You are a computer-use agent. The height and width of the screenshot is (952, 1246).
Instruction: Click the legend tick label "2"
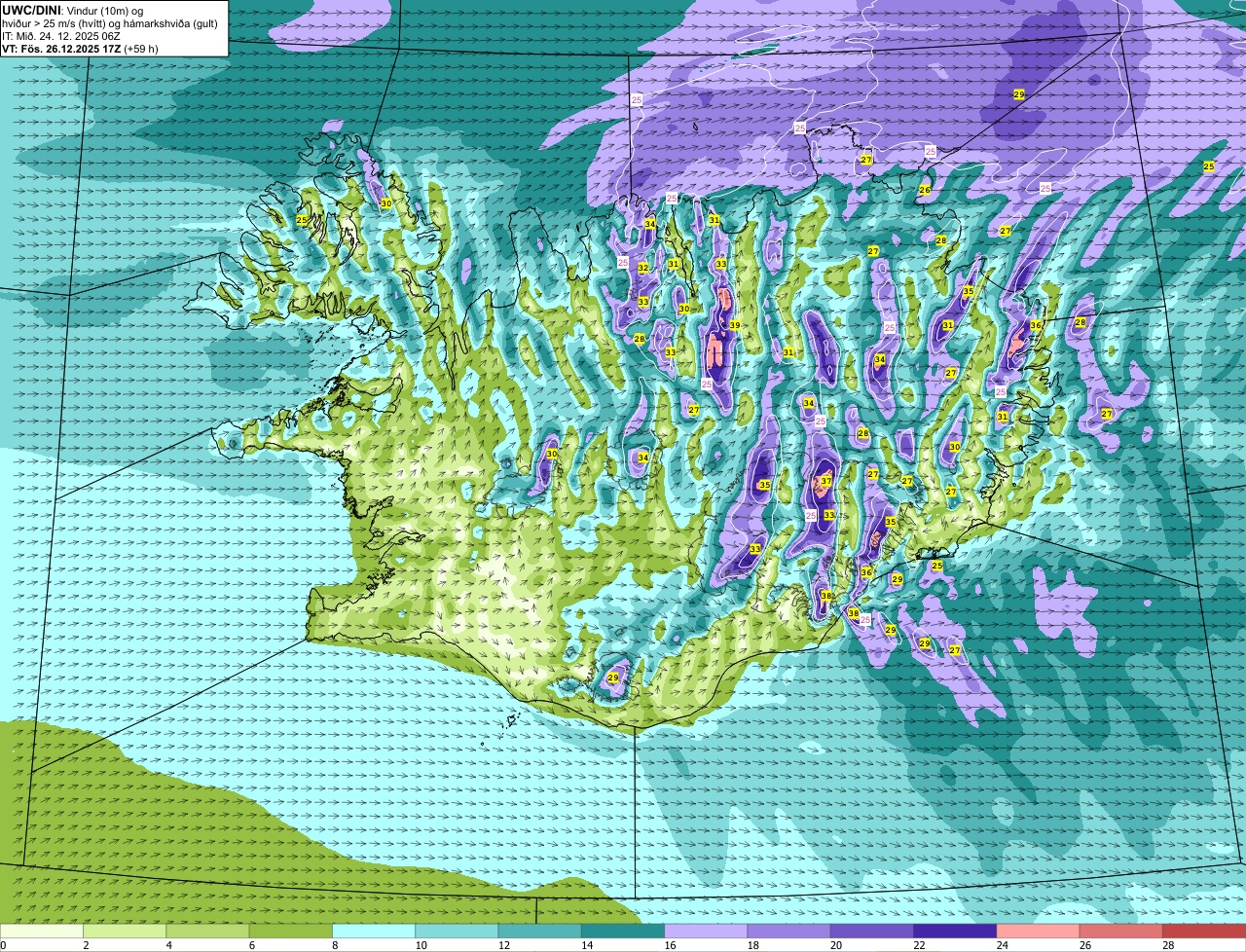coord(86,945)
